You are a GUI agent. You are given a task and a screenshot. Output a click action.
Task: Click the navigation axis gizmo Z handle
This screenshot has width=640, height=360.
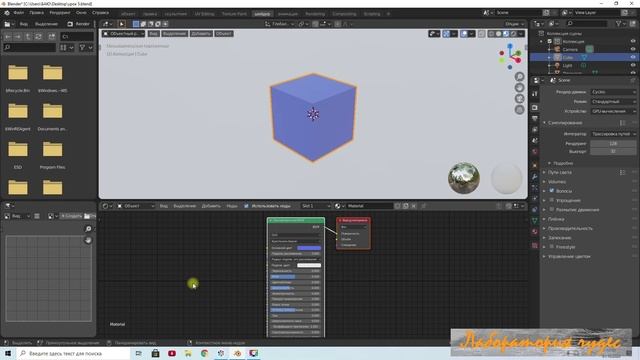click(510, 47)
